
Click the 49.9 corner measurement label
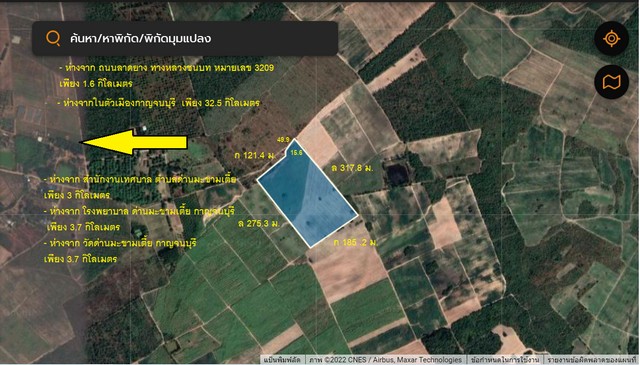point(283,140)
